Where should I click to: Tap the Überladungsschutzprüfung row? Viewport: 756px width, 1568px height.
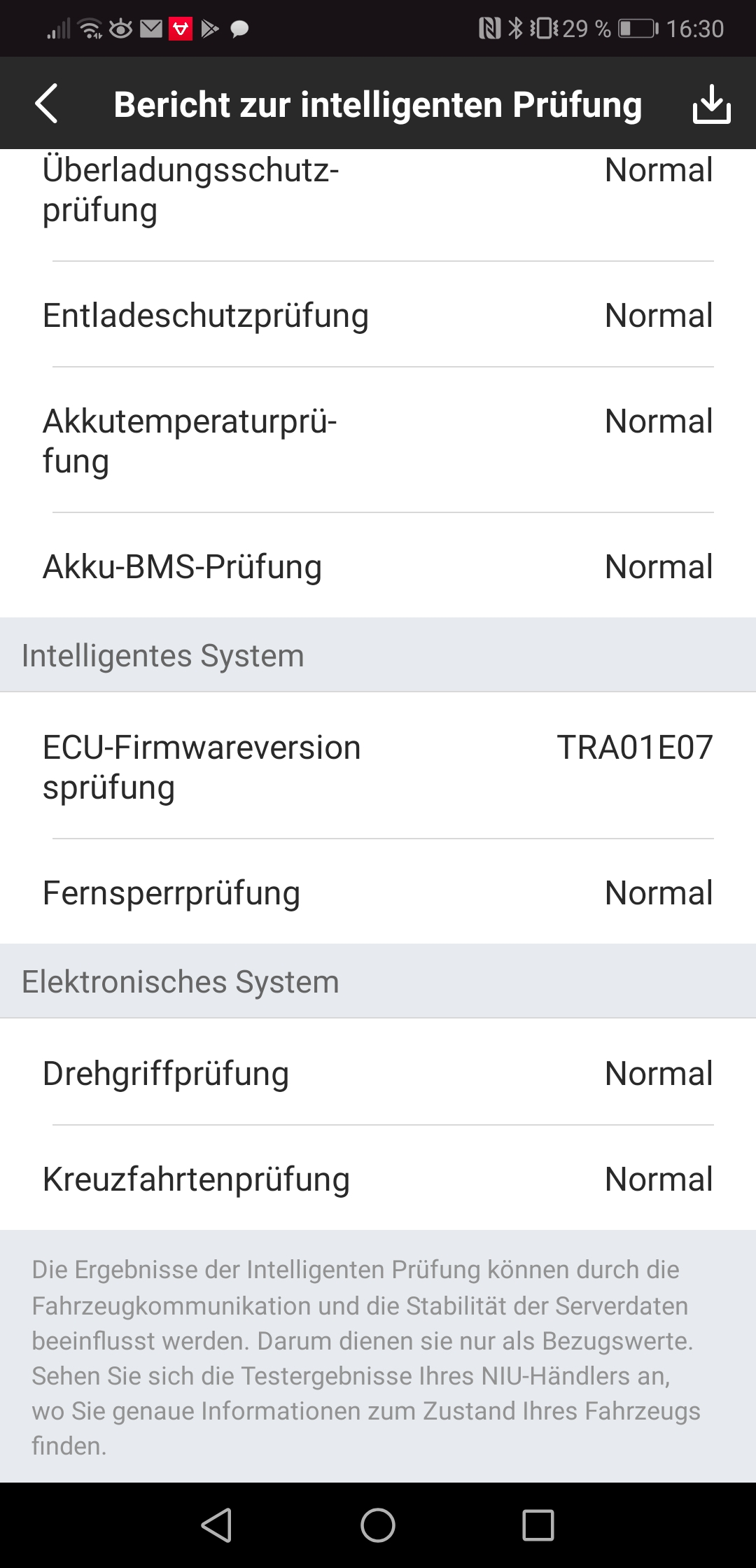click(x=378, y=190)
